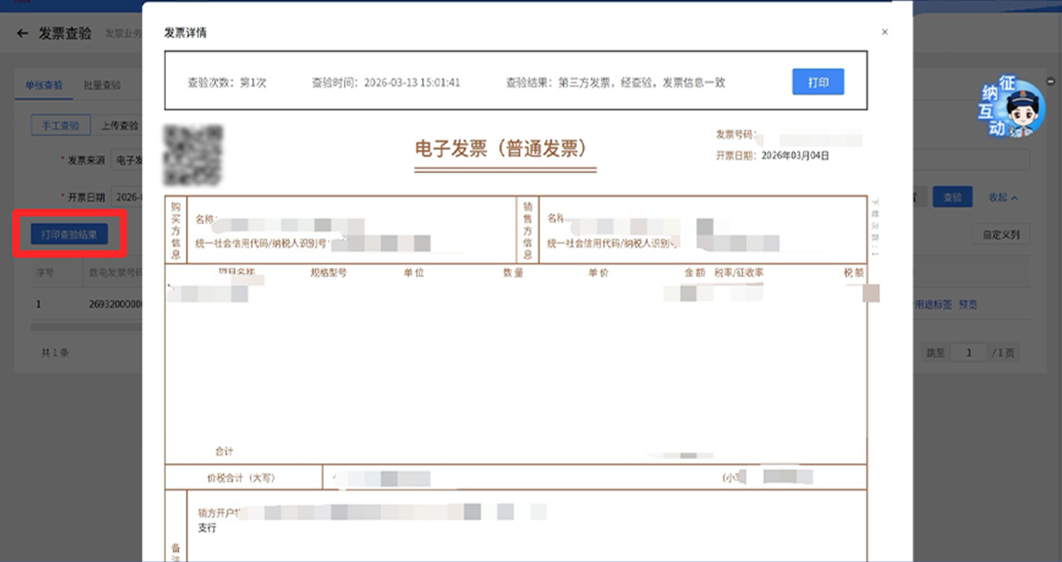Switch to the 批量查验 tab

pyautogui.click(x=102, y=85)
